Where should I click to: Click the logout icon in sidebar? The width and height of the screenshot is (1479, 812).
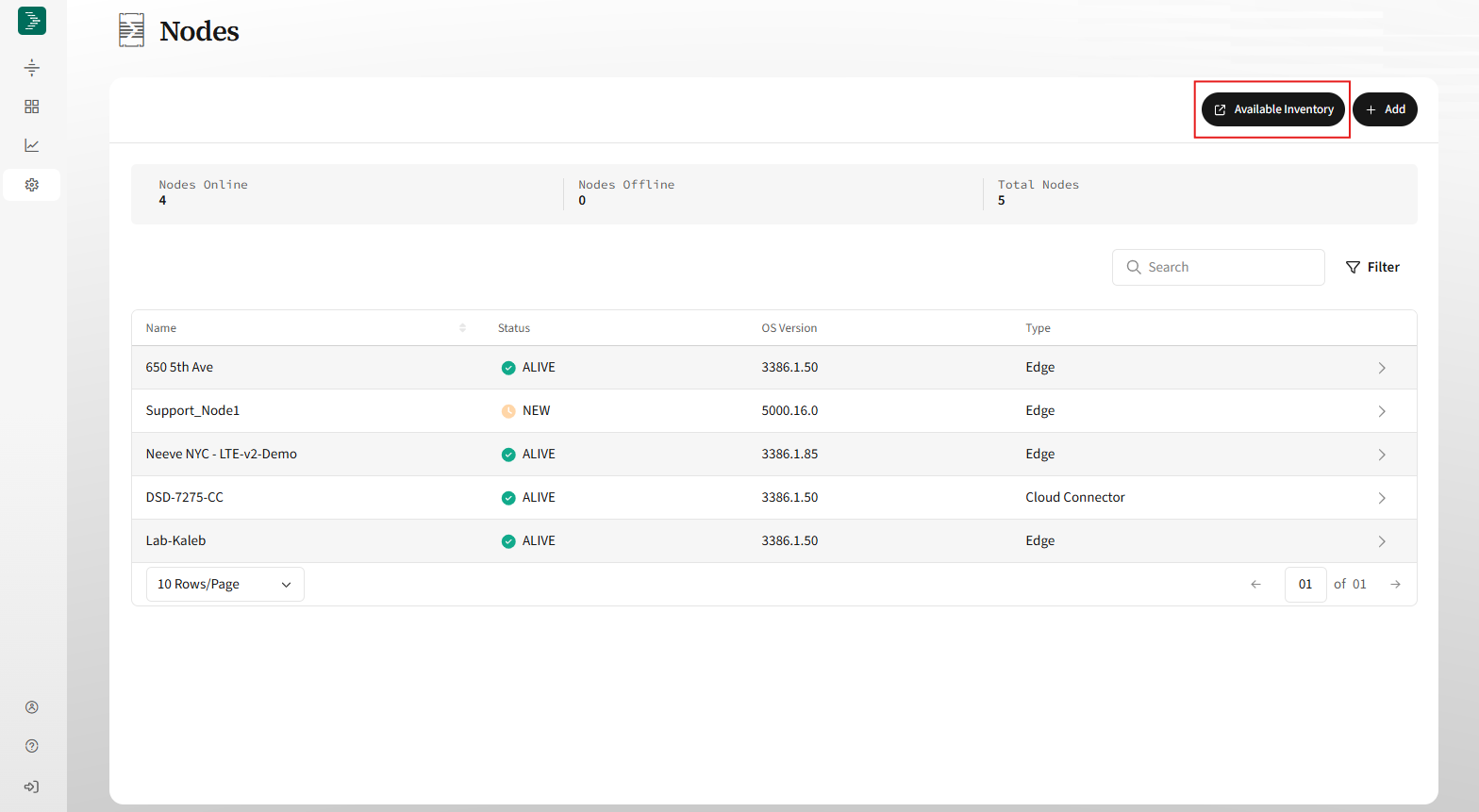point(32,787)
